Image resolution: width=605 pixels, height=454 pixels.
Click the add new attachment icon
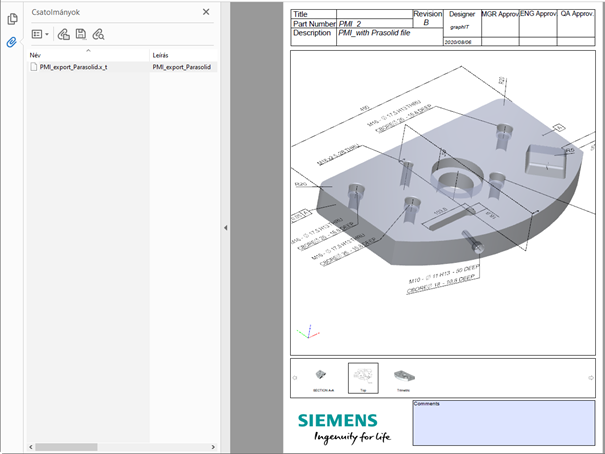pos(64,34)
